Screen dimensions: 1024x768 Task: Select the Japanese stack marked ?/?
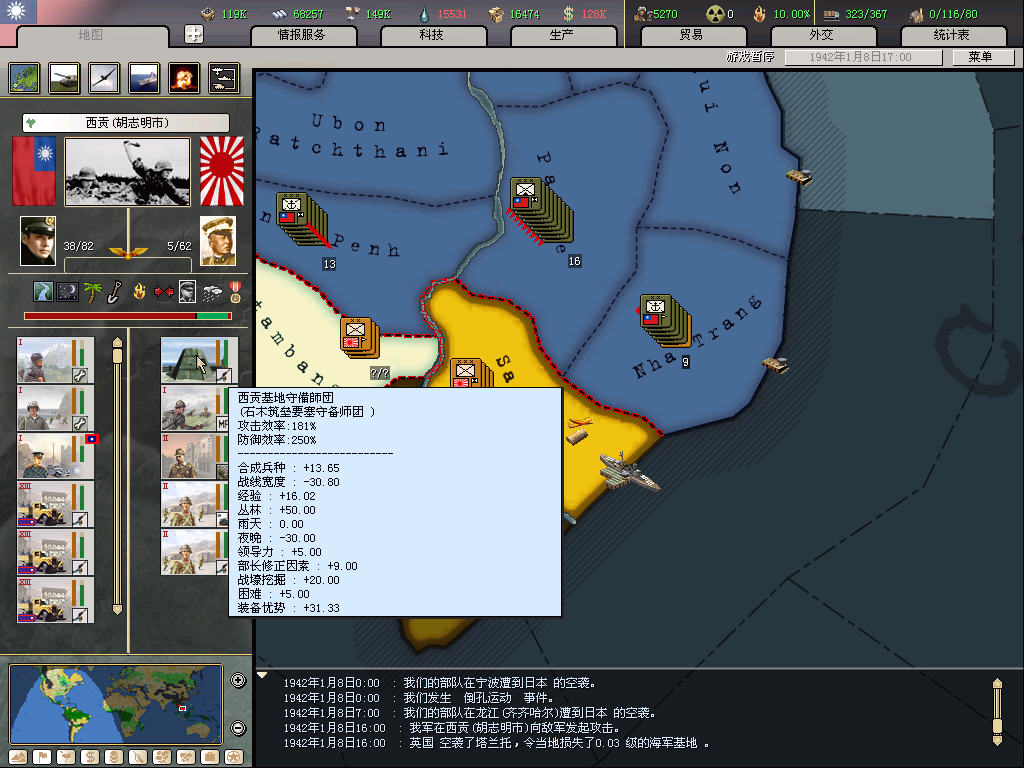coord(359,338)
